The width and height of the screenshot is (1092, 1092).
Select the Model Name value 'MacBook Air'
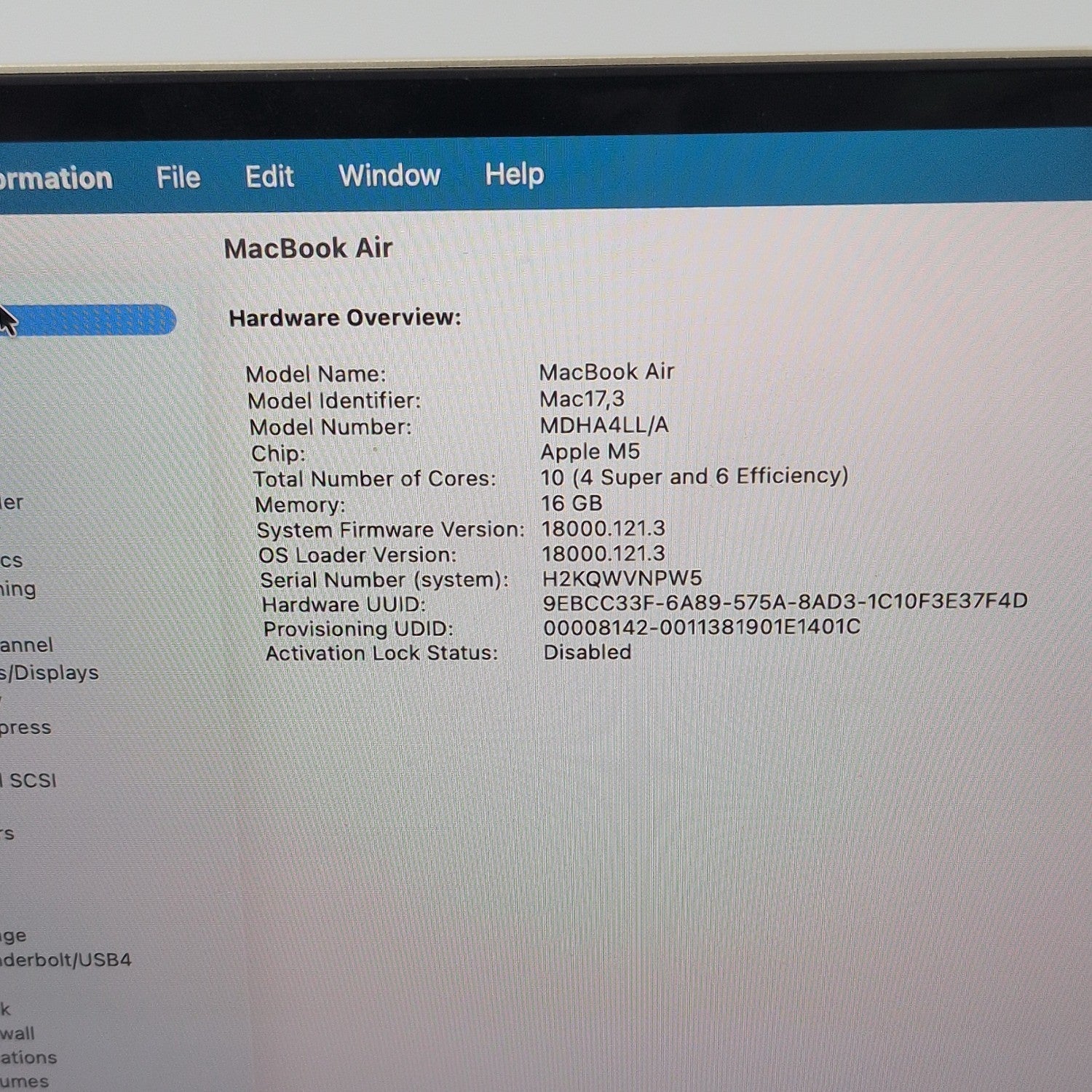(606, 372)
